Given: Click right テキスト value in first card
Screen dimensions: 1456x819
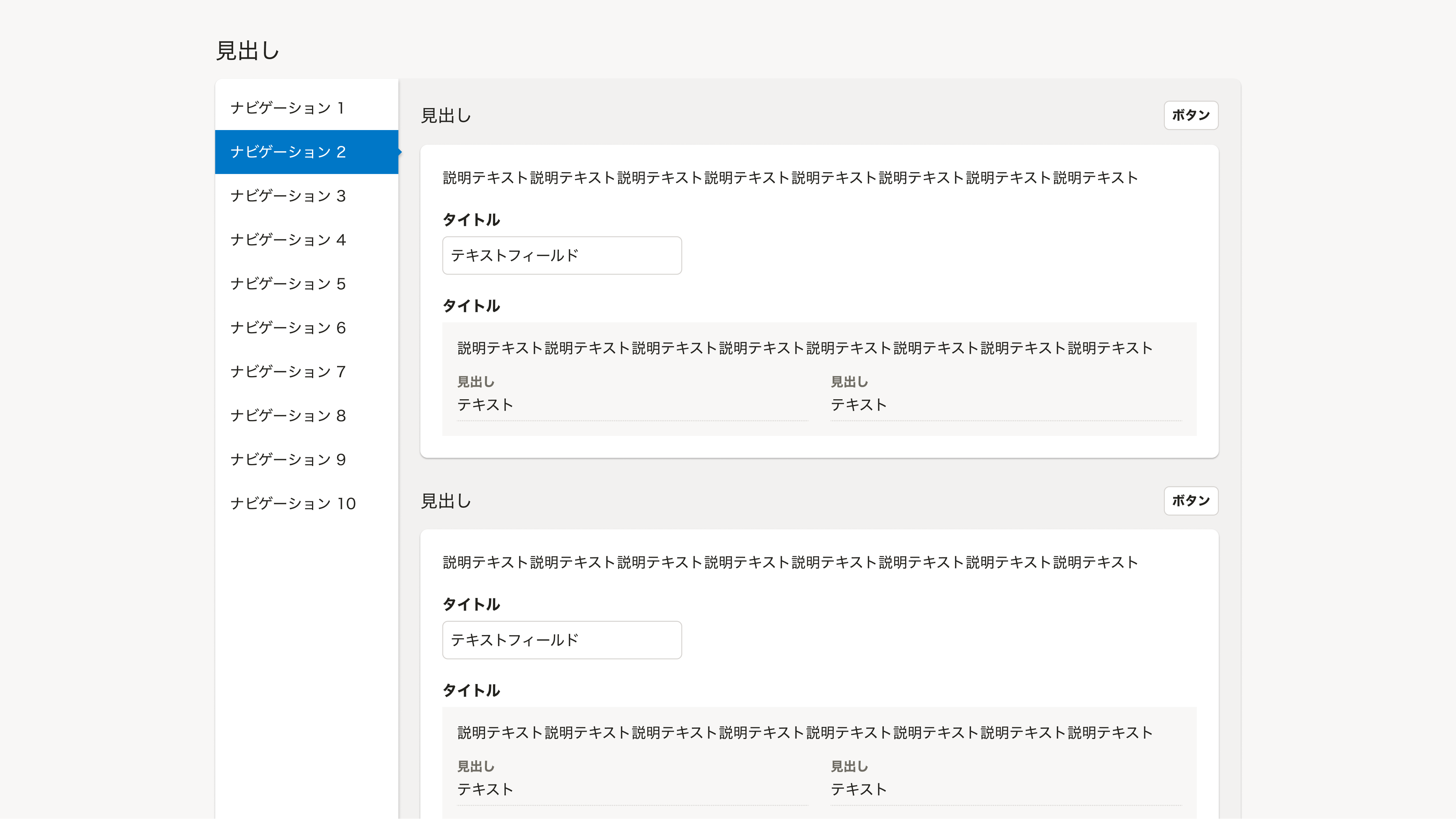Looking at the screenshot, I should pyautogui.click(x=858, y=405).
